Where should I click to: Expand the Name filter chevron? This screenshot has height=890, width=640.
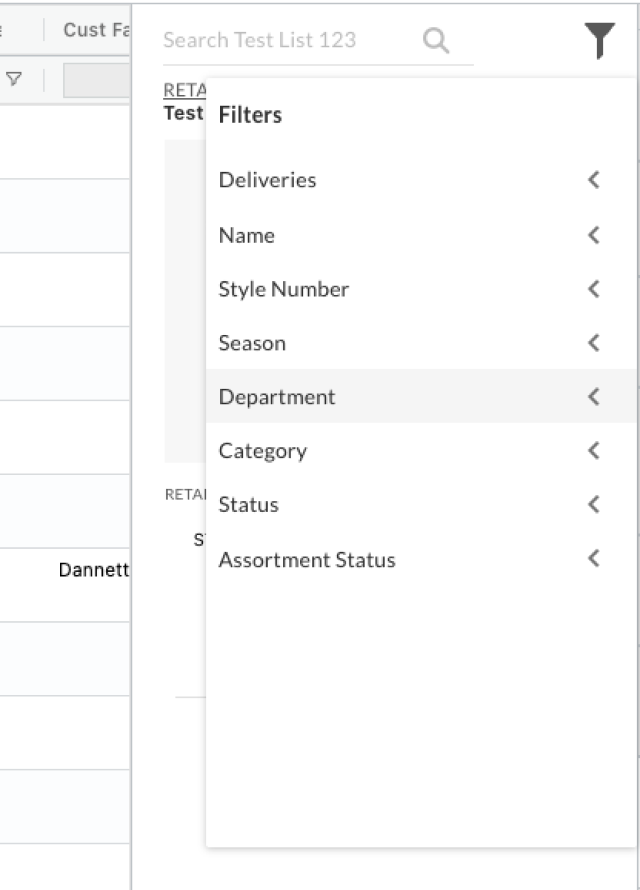point(593,235)
